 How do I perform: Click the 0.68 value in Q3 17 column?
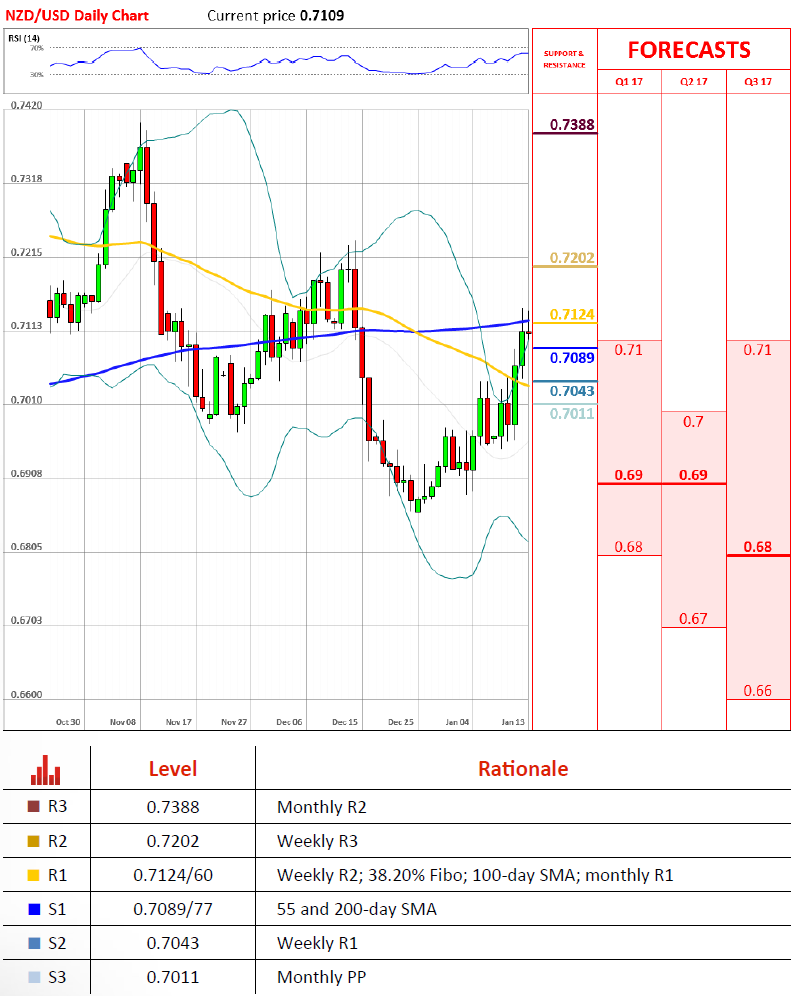(x=758, y=547)
